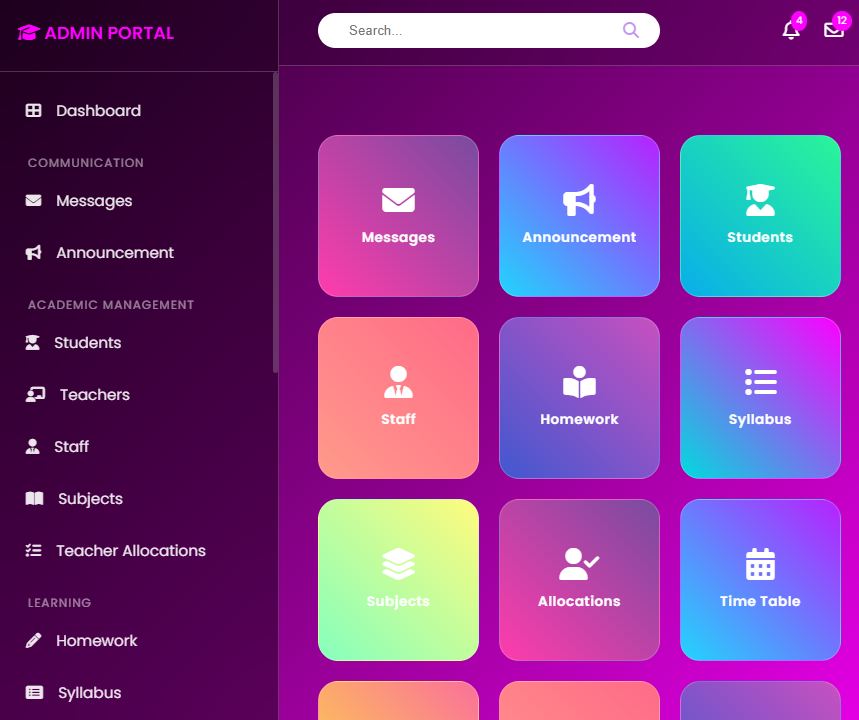Click the book reader icon on Homework card
This screenshot has height=720, width=859.
pos(579,382)
